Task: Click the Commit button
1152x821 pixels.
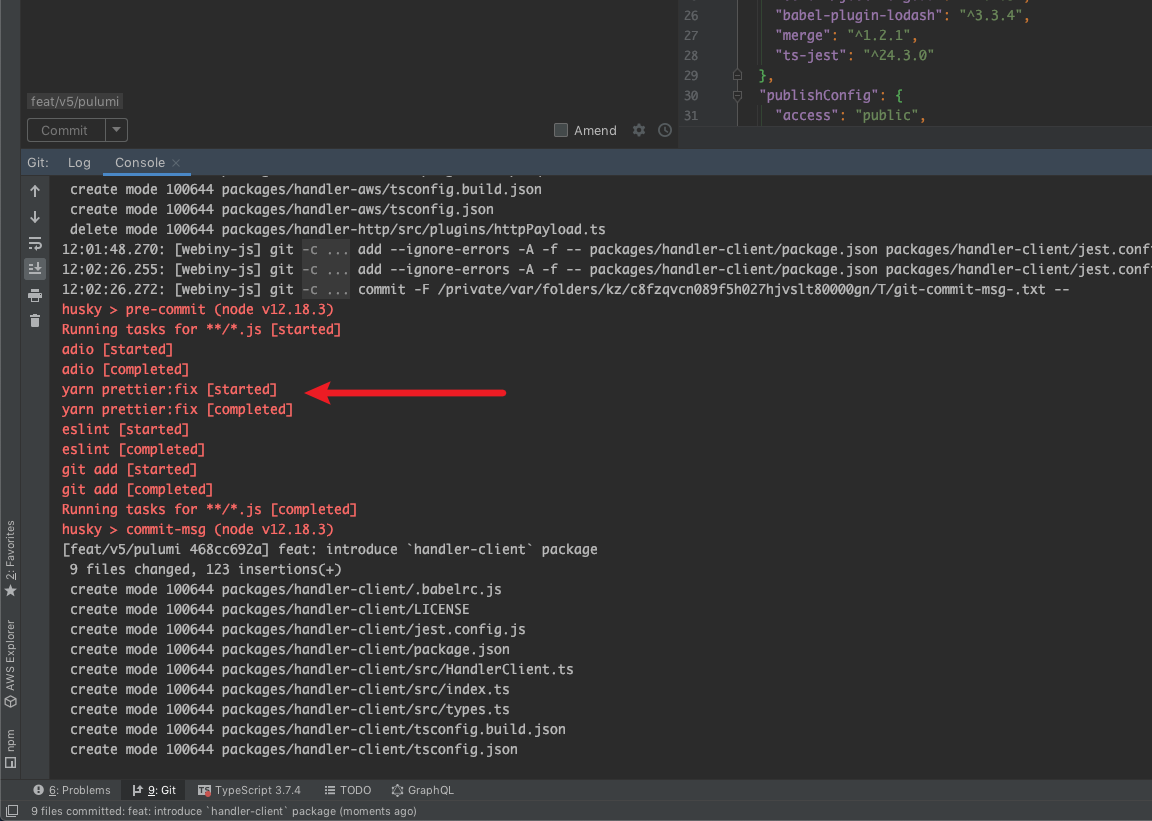Action: pos(65,130)
